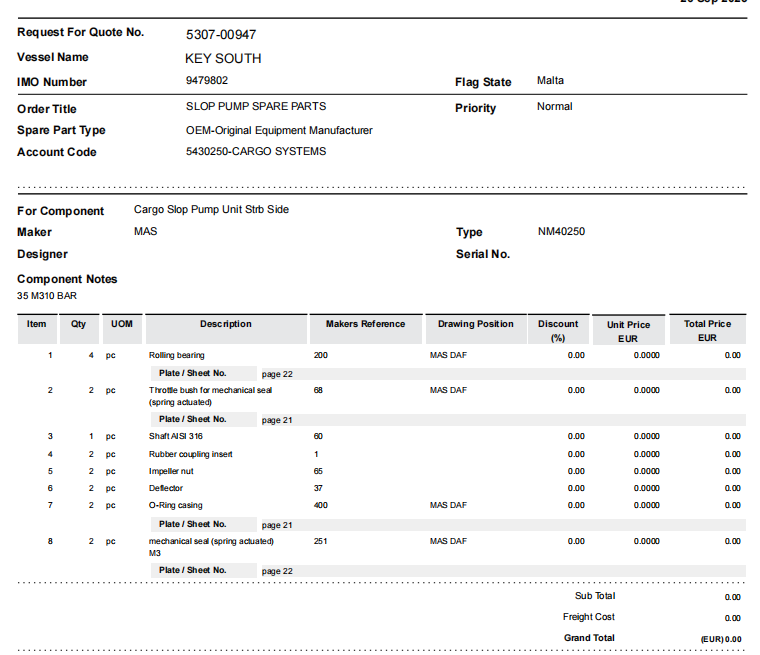Select Throttle bush for mechanical seal description

[x=210, y=396]
